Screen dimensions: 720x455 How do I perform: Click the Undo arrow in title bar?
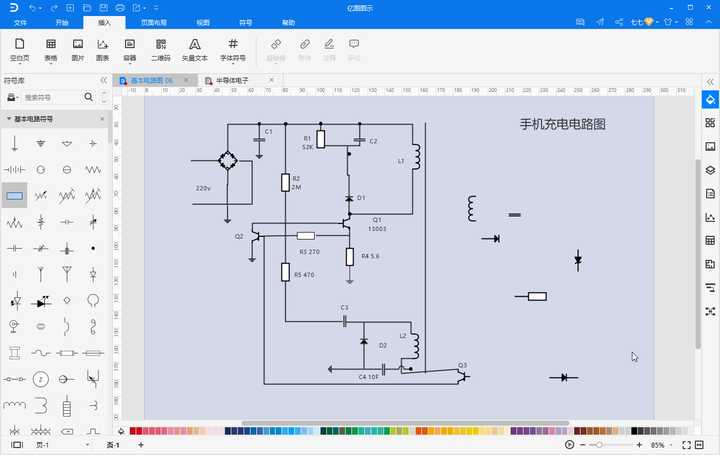32,8
